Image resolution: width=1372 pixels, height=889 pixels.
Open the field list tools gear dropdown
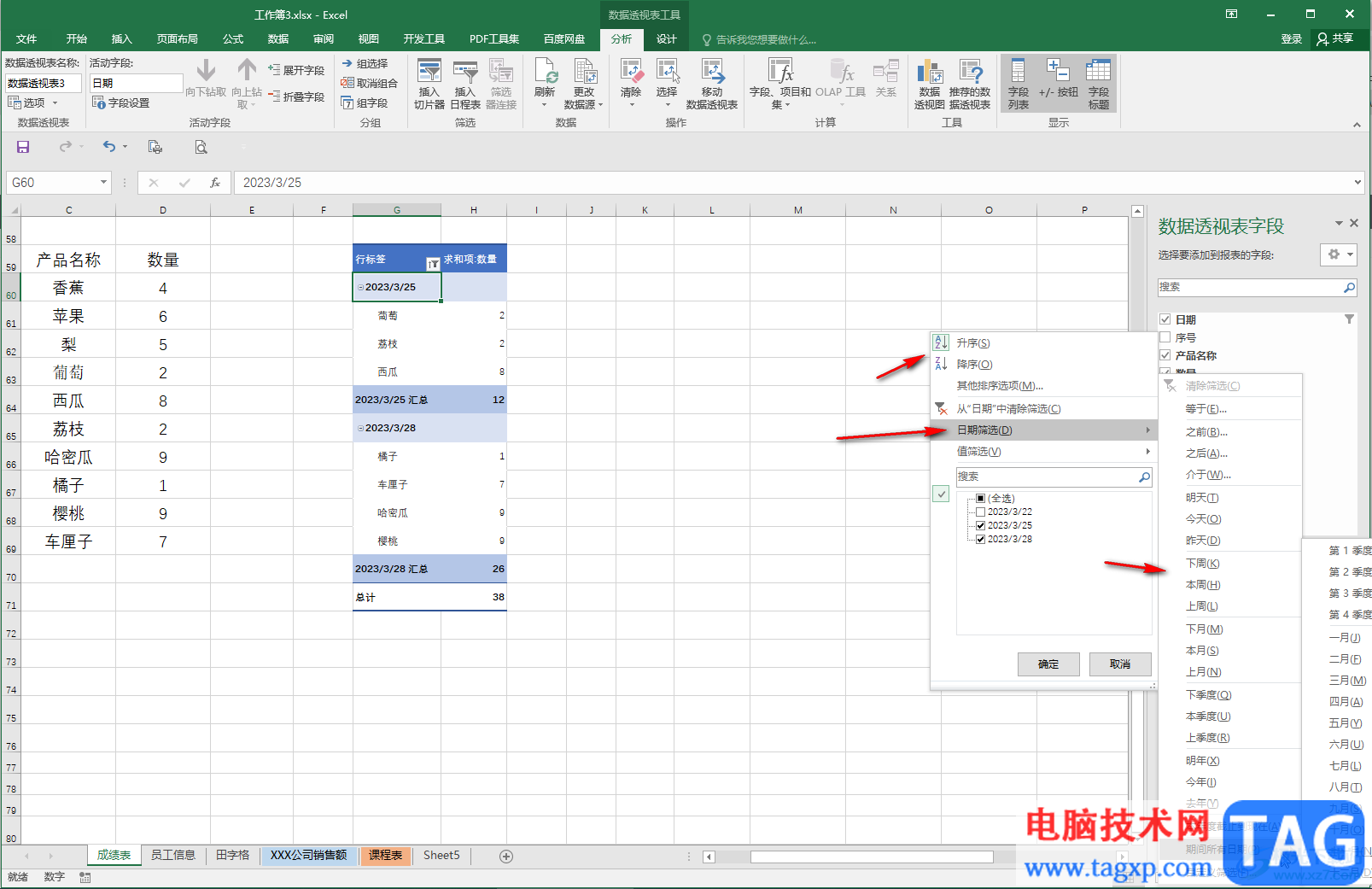[1338, 254]
